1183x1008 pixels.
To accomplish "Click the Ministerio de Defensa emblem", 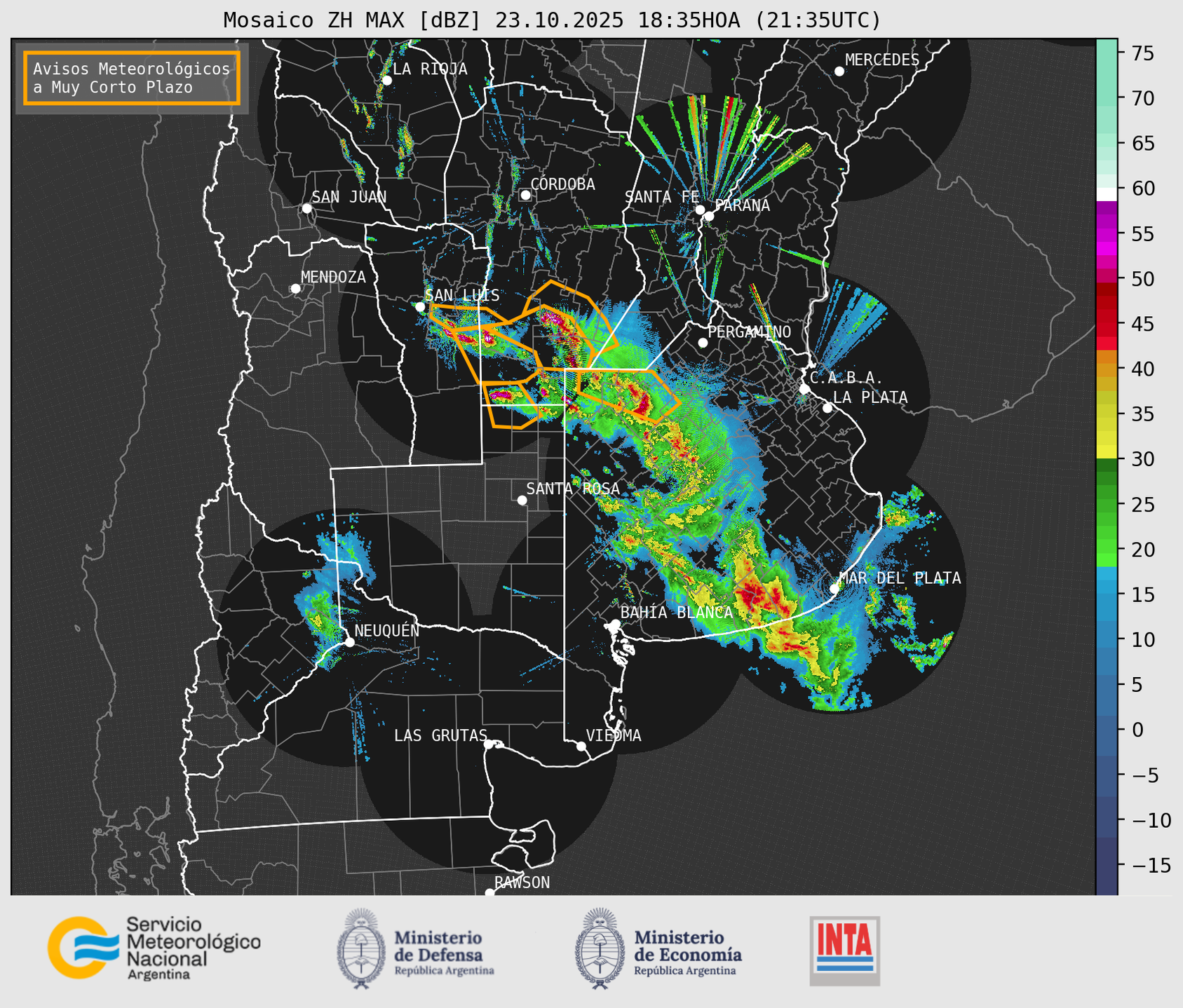I will point(360,948).
